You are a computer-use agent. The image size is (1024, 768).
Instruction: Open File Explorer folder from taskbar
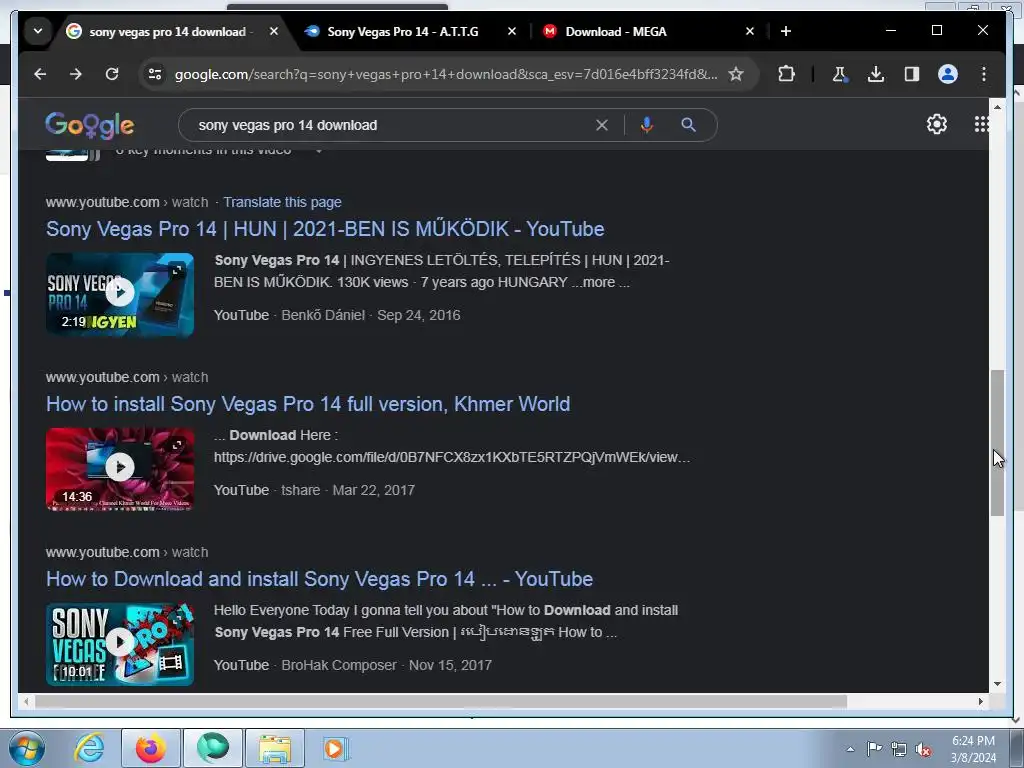(275, 748)
